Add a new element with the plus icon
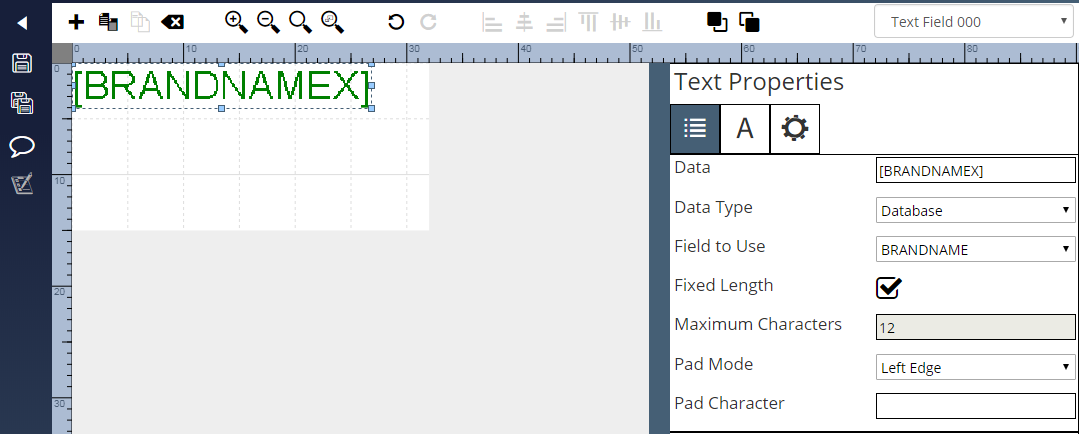 [x=76, y=22]
